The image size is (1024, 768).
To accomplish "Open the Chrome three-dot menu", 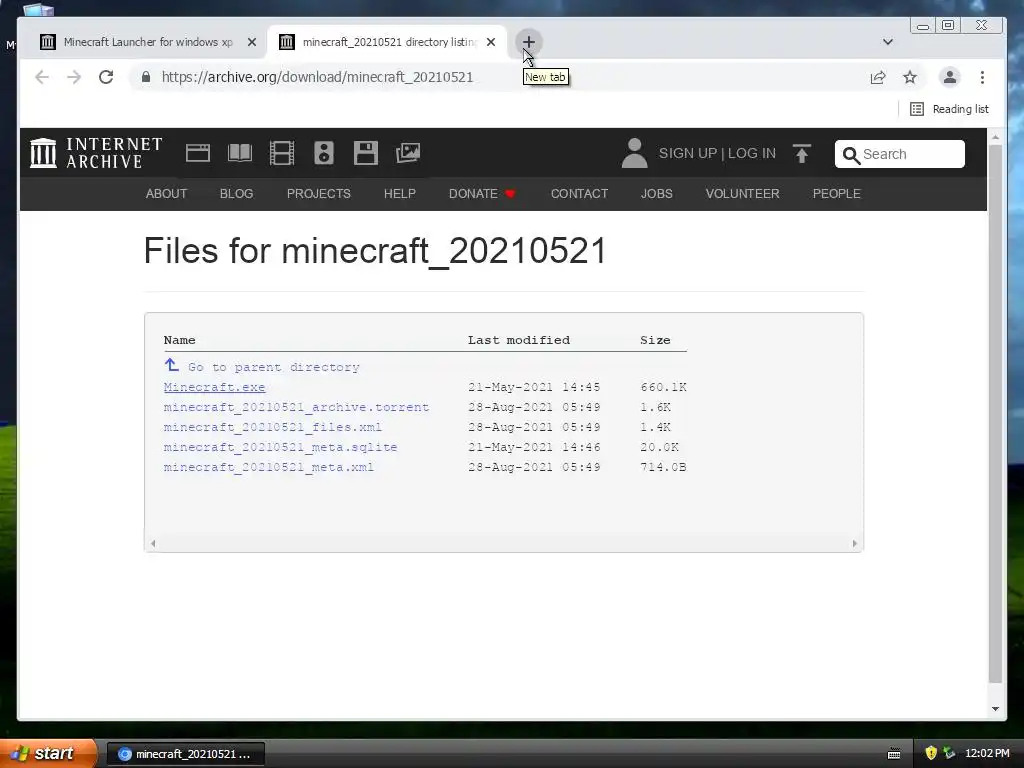I will [982, 77].
